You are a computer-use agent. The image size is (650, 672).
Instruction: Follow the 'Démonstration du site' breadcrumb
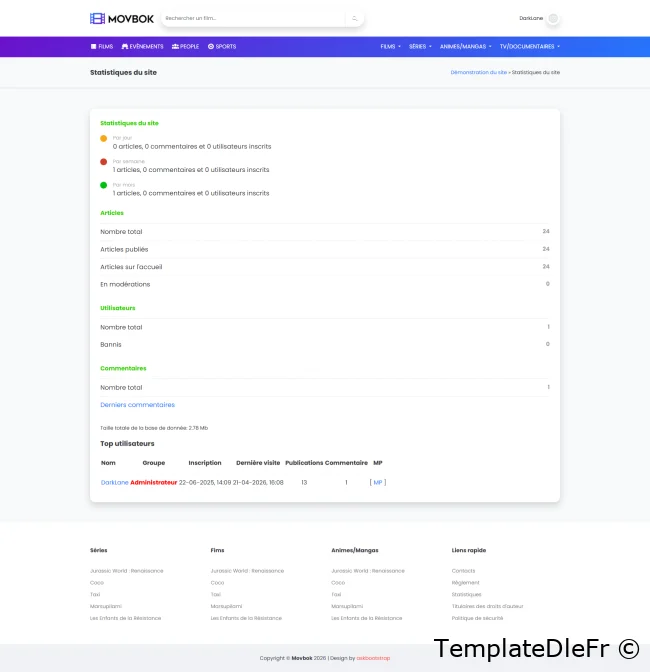point(478,73)
